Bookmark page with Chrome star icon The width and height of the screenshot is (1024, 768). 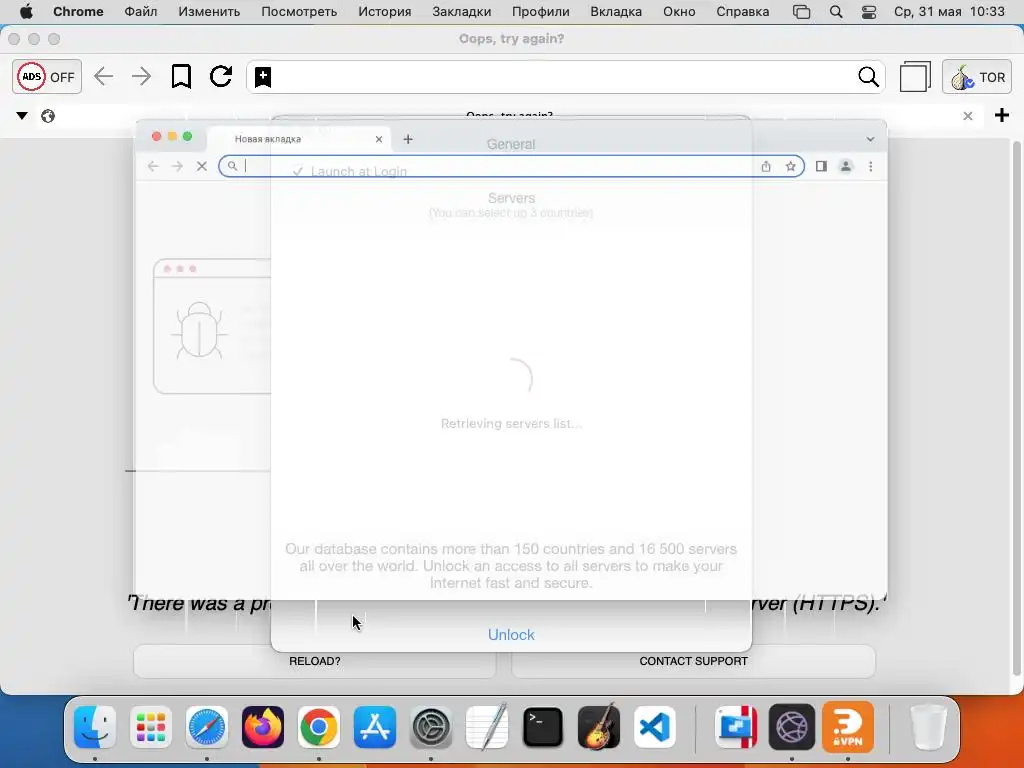click(x=790, y=167)
